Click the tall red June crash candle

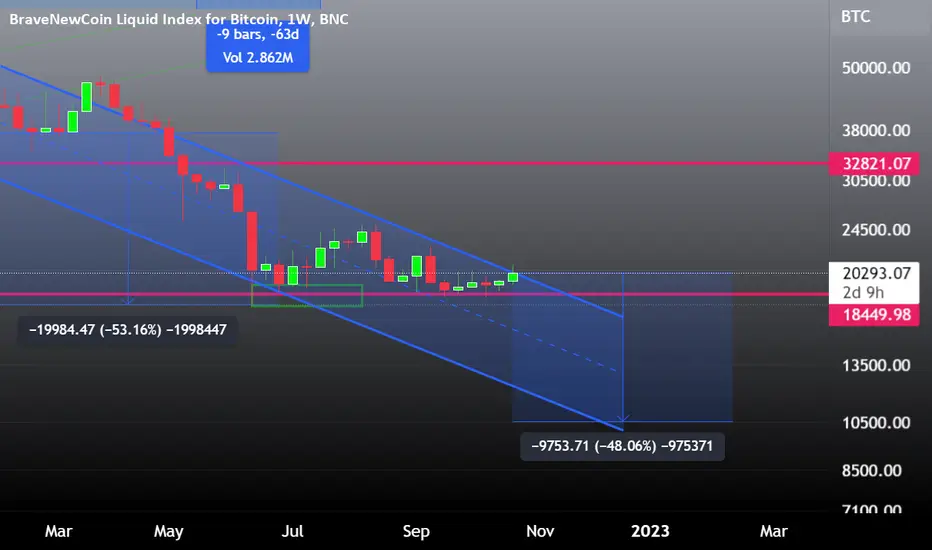click(252, 241)
